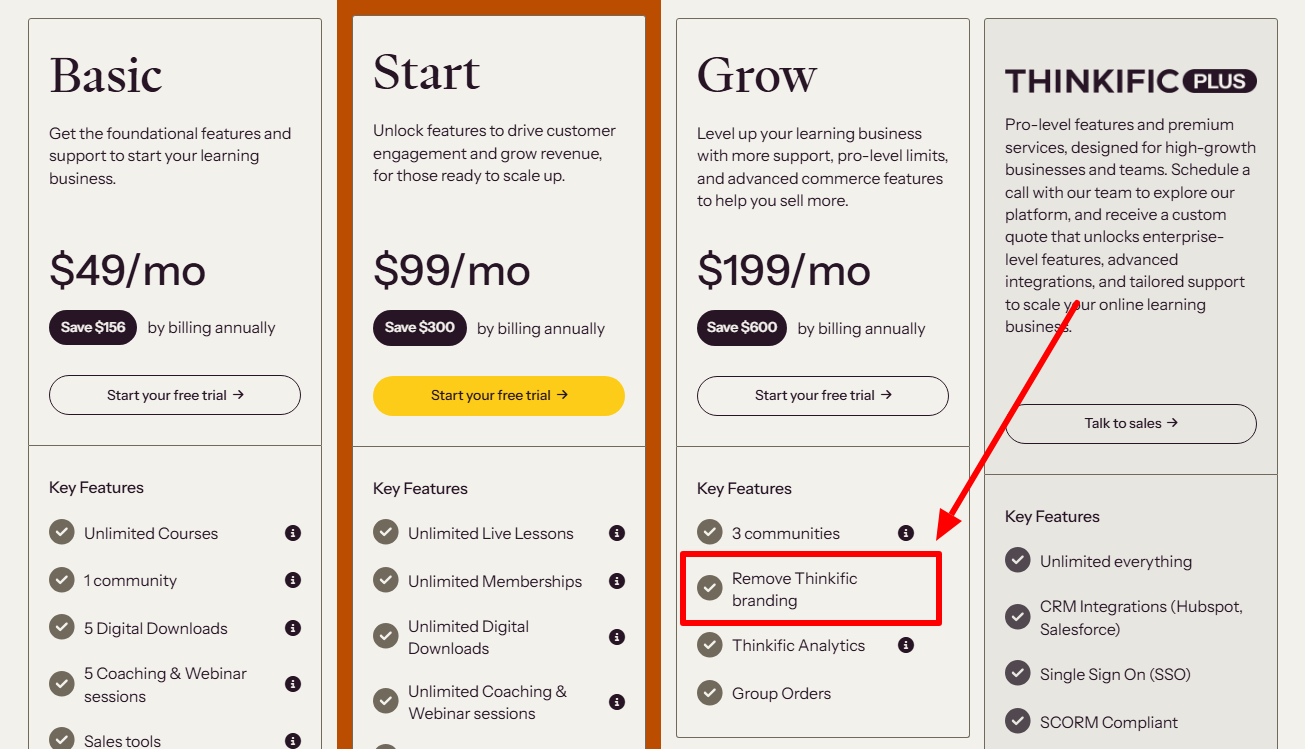Click checkmark next to SCORM Compliant
The height and width of the screenshot is (749, 1305).
(1018, 722)
